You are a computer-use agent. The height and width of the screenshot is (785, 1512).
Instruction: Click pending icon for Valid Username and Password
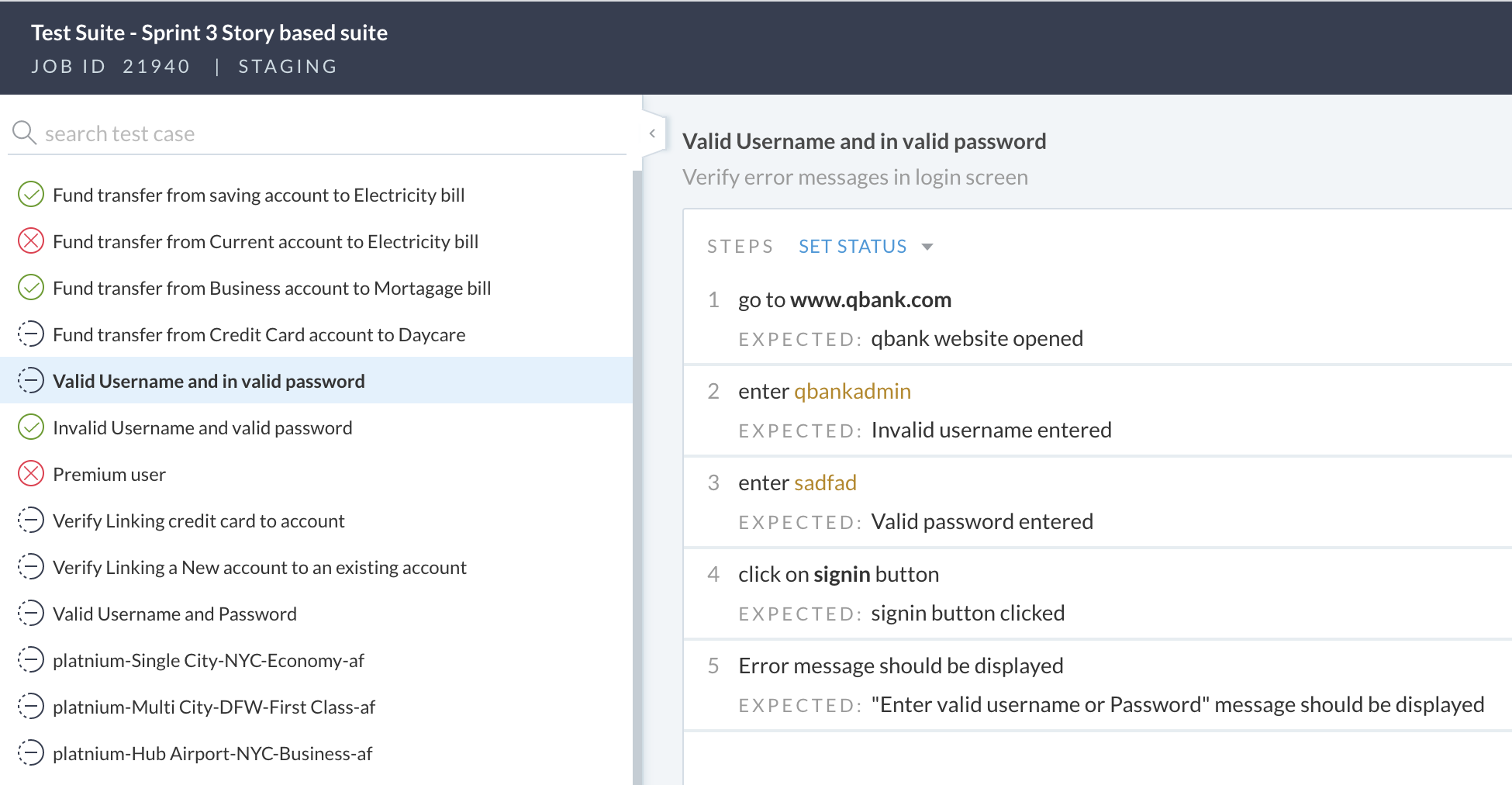point(31,614)
